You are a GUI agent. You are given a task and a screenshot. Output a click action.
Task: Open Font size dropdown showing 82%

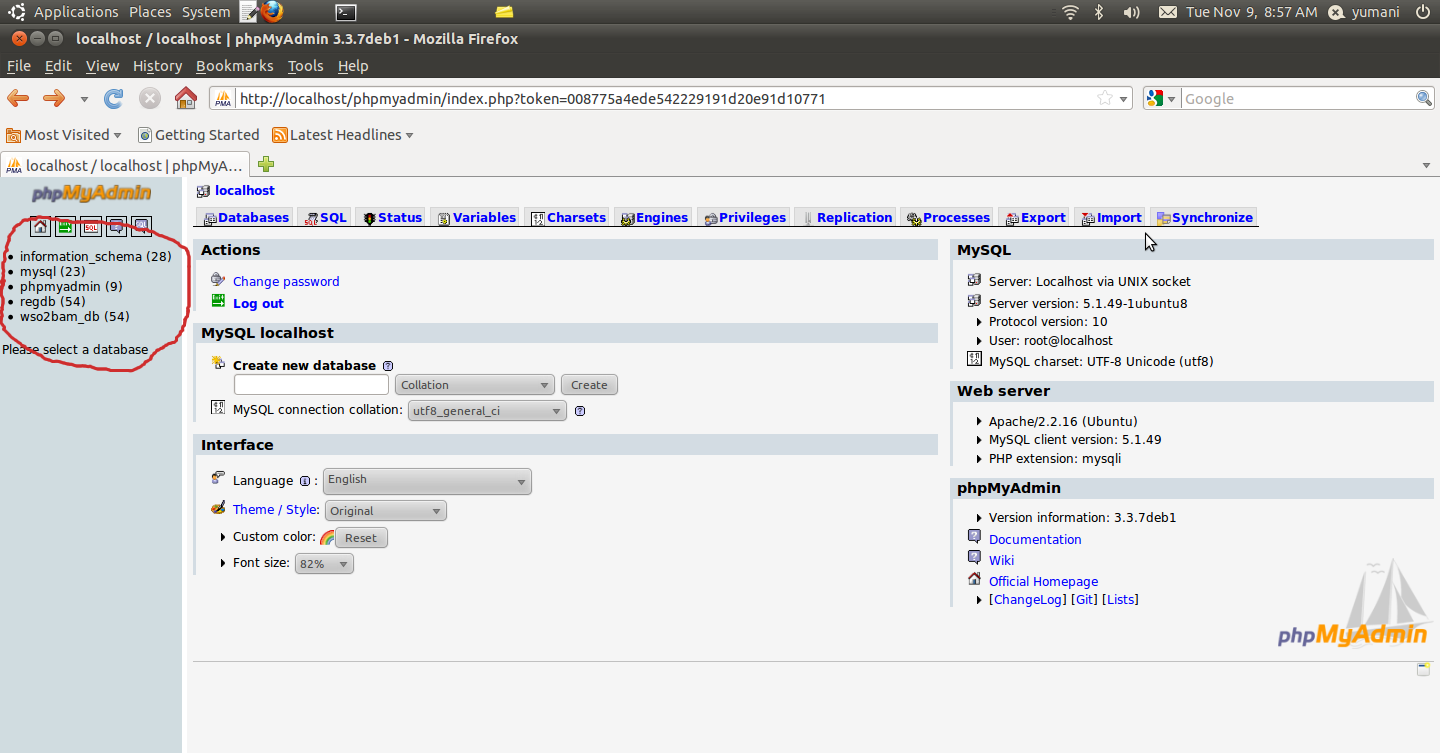[x=324, y=564]
